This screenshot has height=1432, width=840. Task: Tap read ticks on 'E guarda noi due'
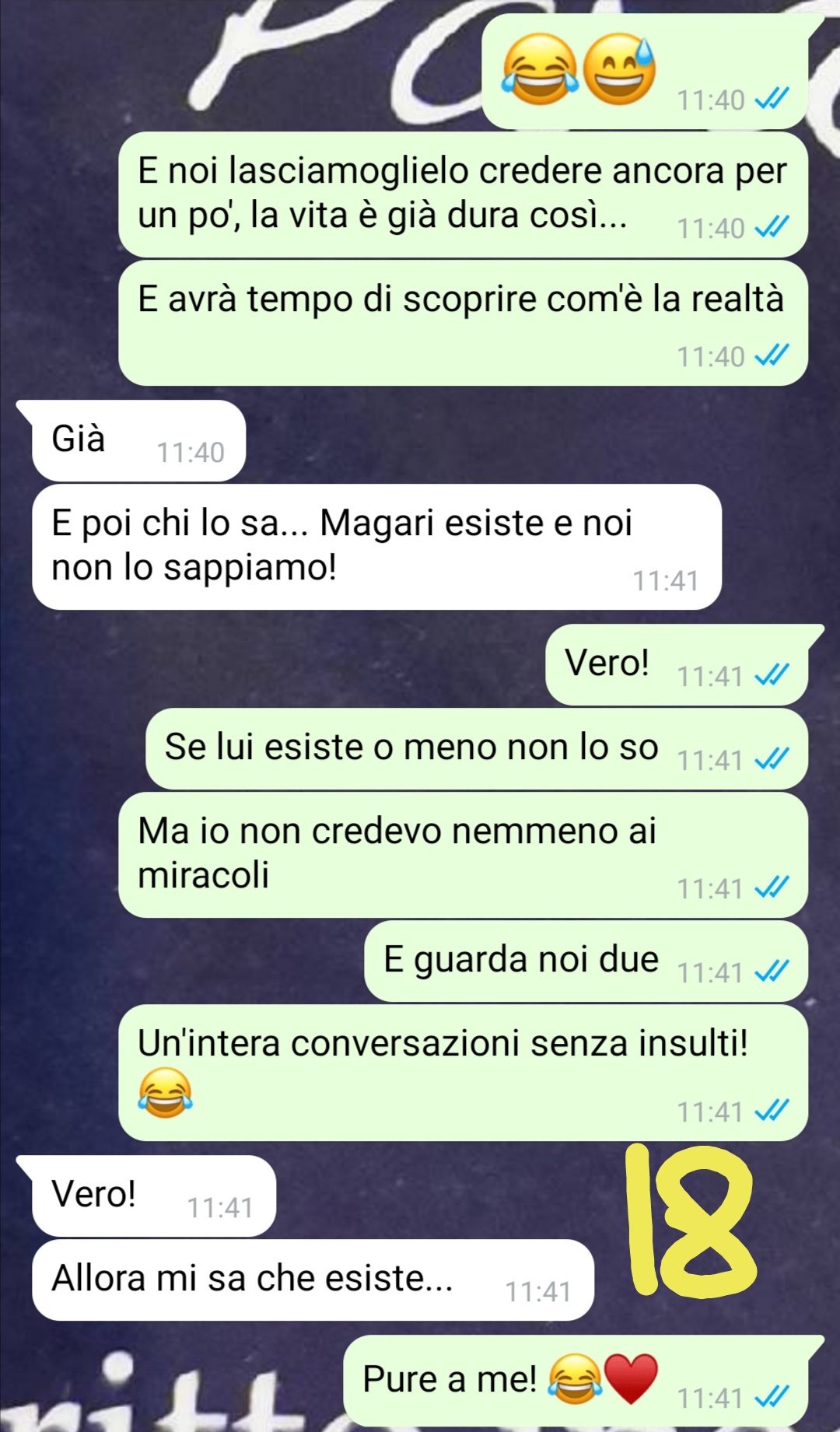772,971
